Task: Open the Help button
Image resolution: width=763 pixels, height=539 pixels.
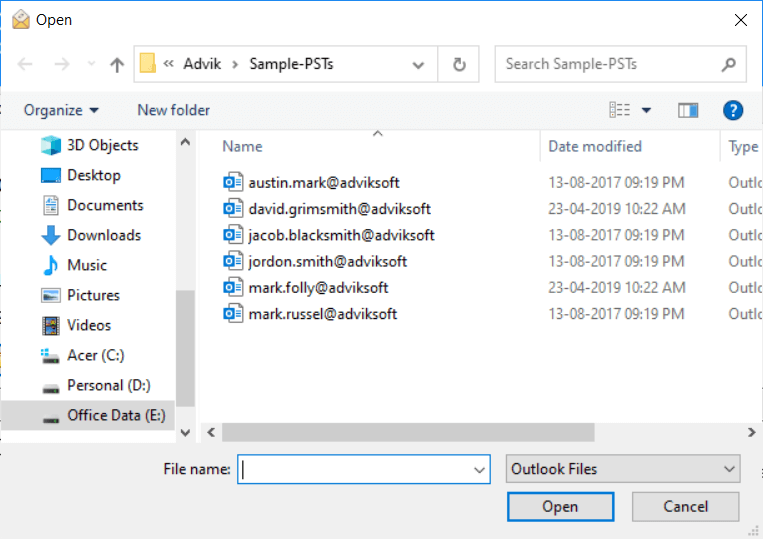Action: 733,110
